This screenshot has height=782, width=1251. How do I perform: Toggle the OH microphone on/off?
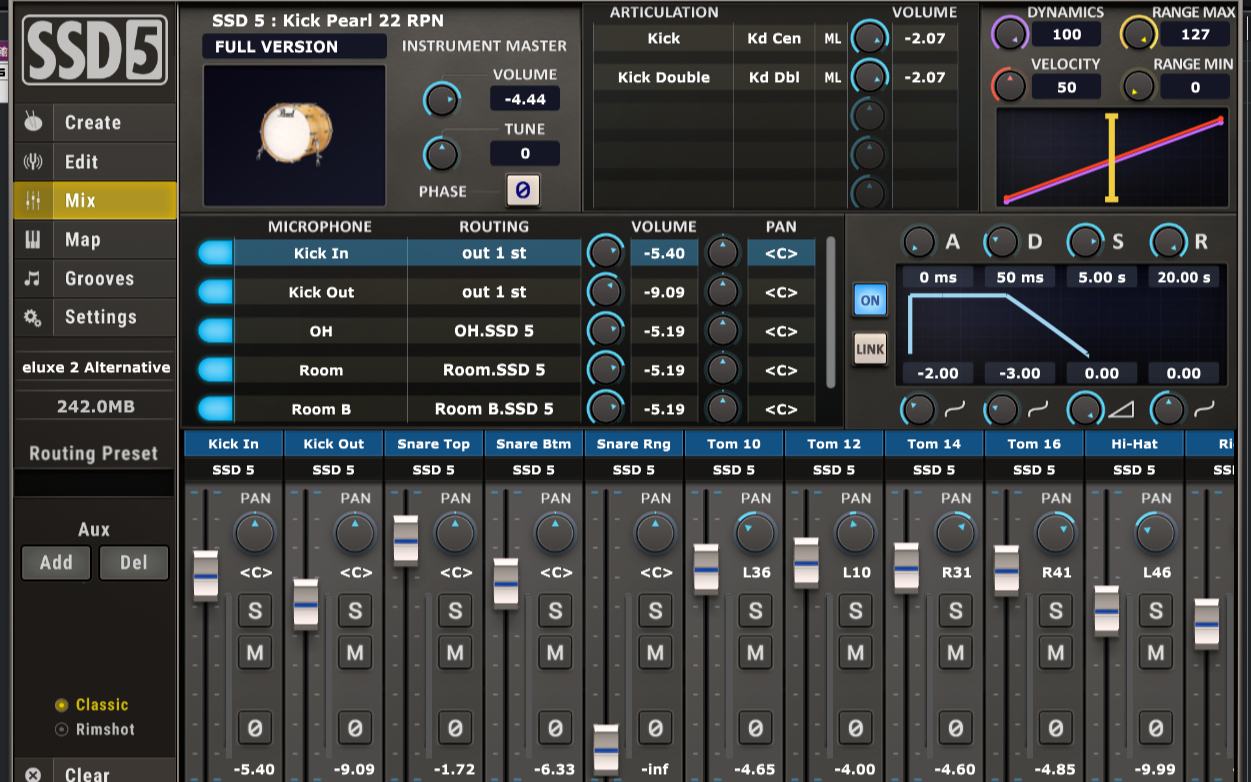click(x=215, y=331)
